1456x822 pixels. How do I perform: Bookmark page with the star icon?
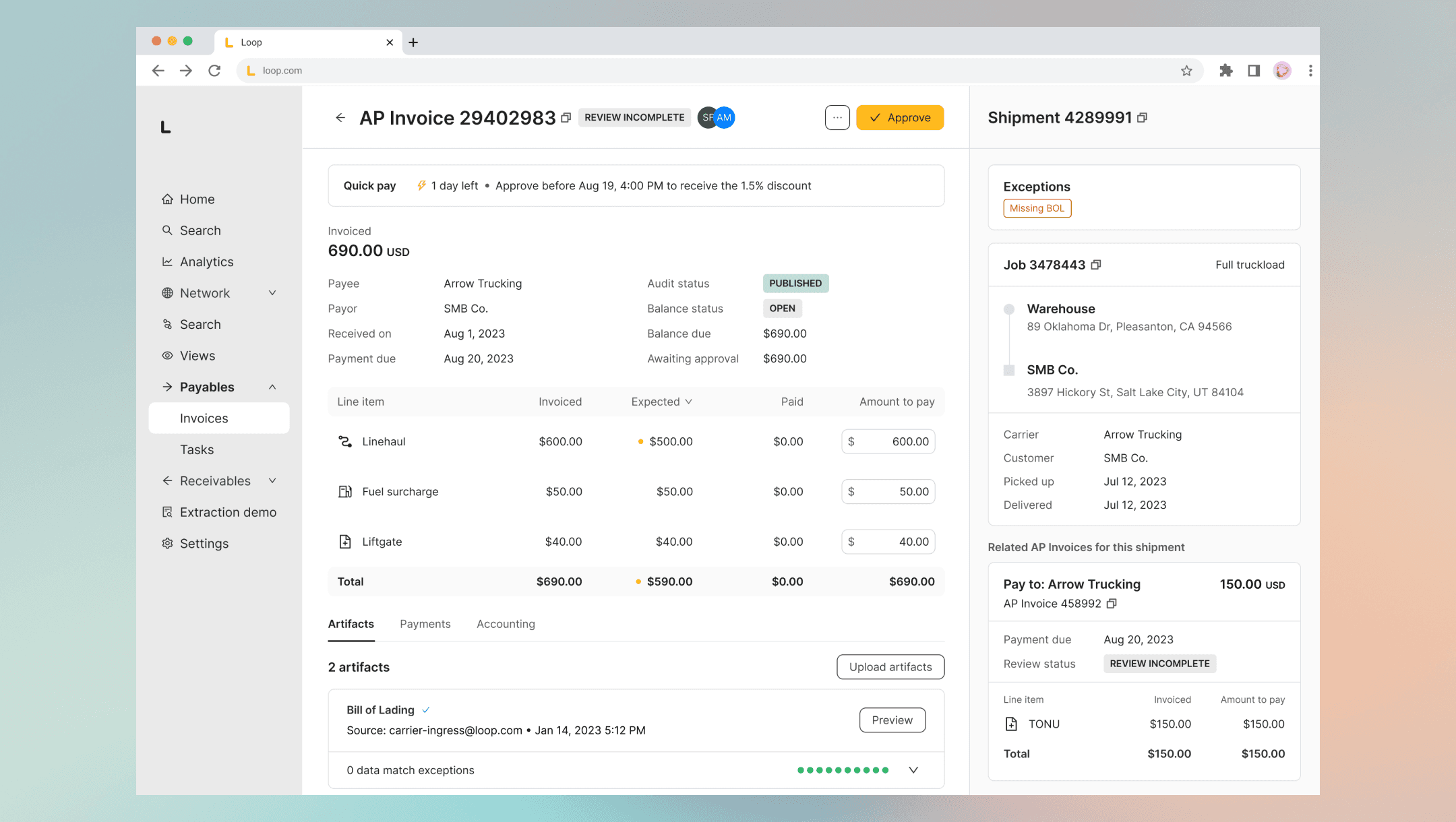[x=1186, y=71]
